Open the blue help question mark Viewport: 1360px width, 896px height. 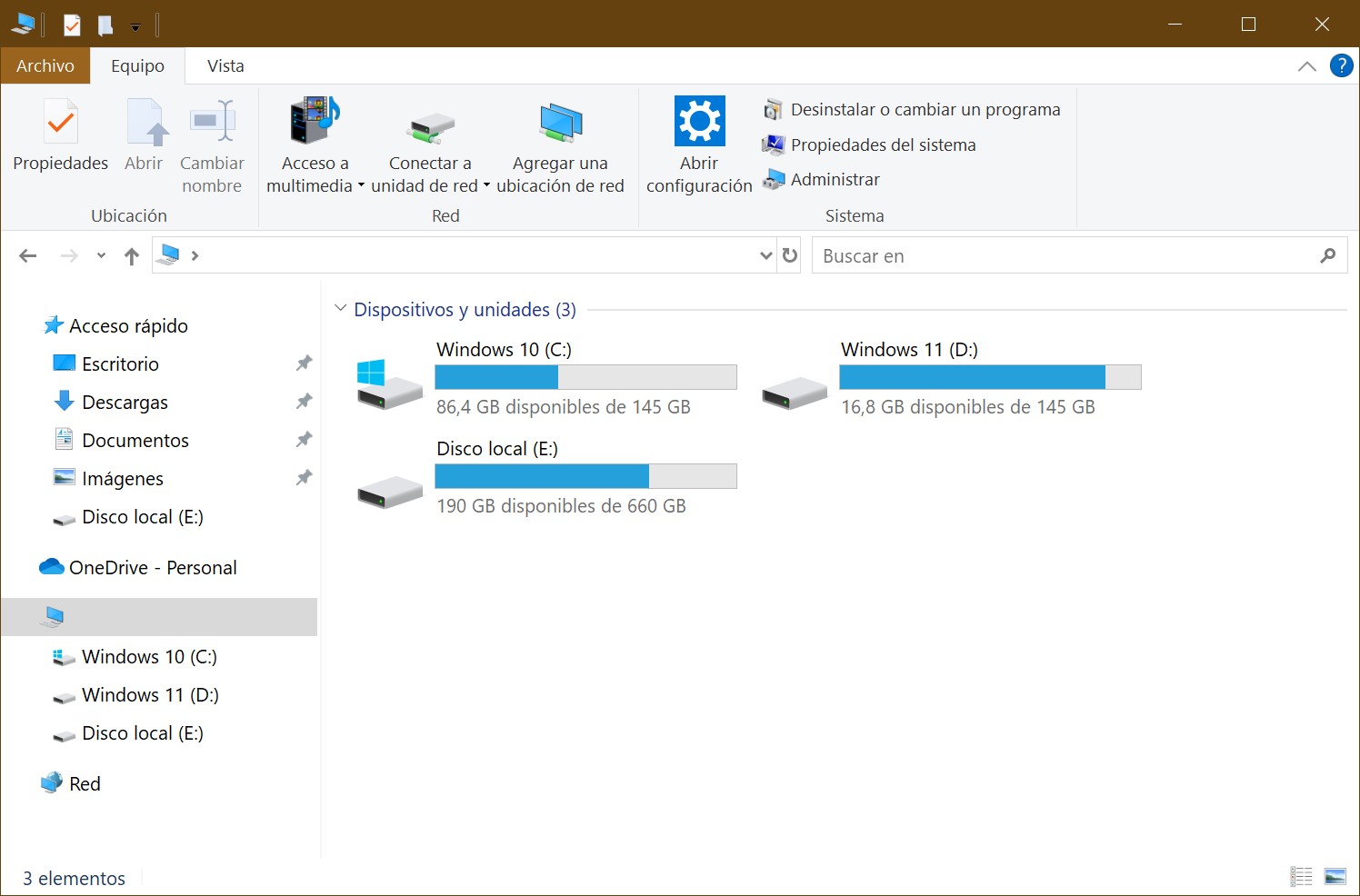[1341, 65]
